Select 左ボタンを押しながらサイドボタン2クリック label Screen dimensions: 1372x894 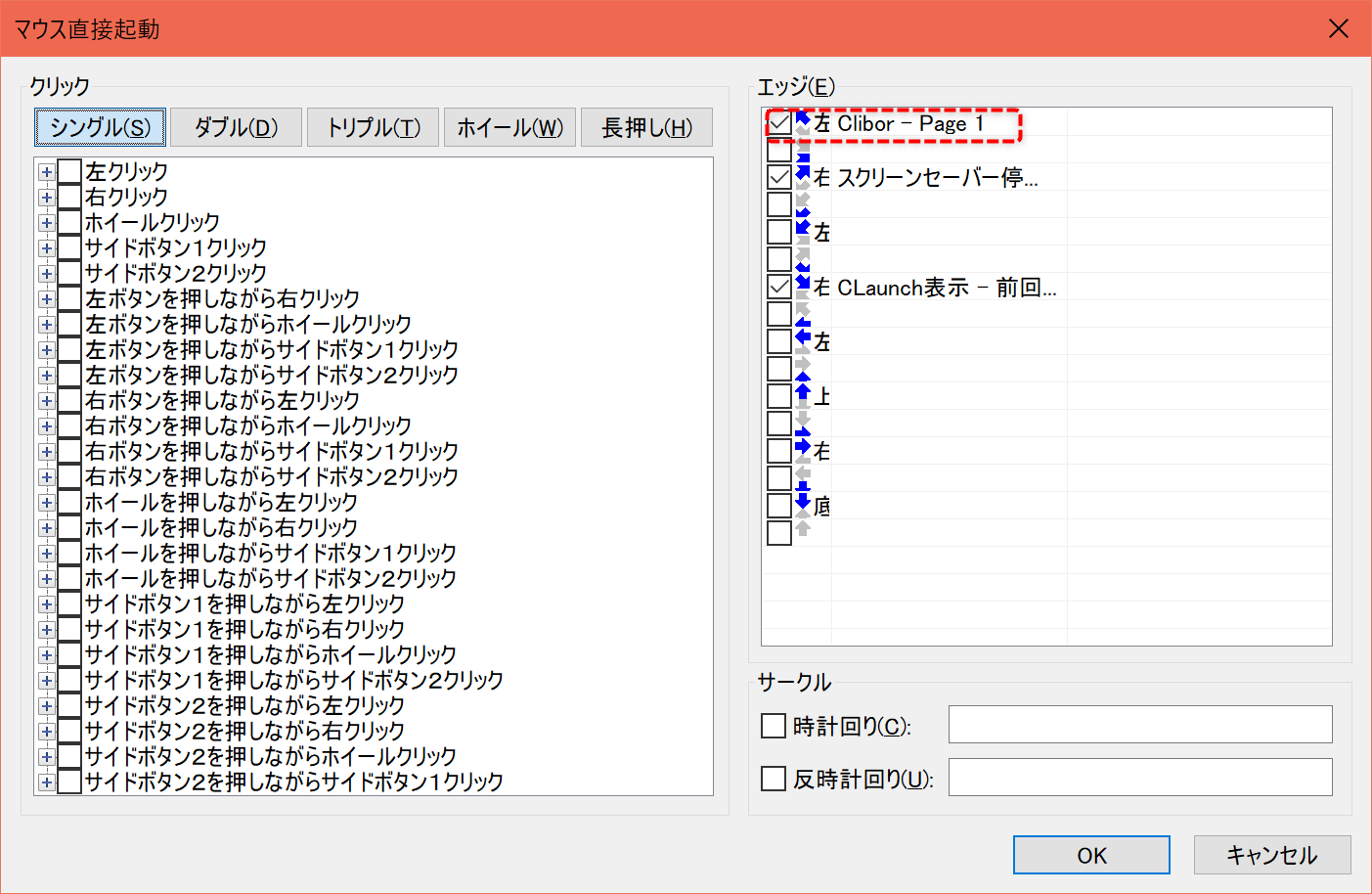point(272,375)
